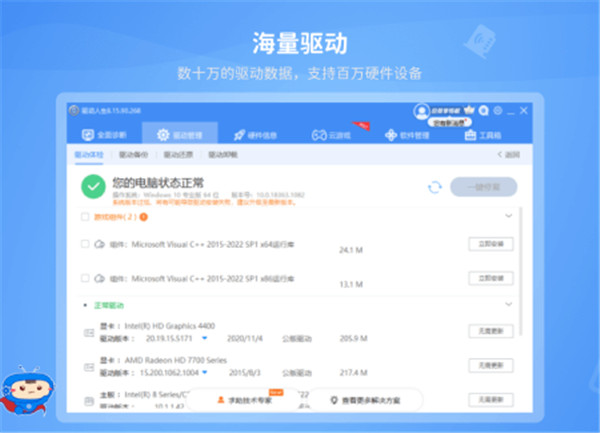Click cloud icon of Visual C++ x86 row

click(99, 278)
